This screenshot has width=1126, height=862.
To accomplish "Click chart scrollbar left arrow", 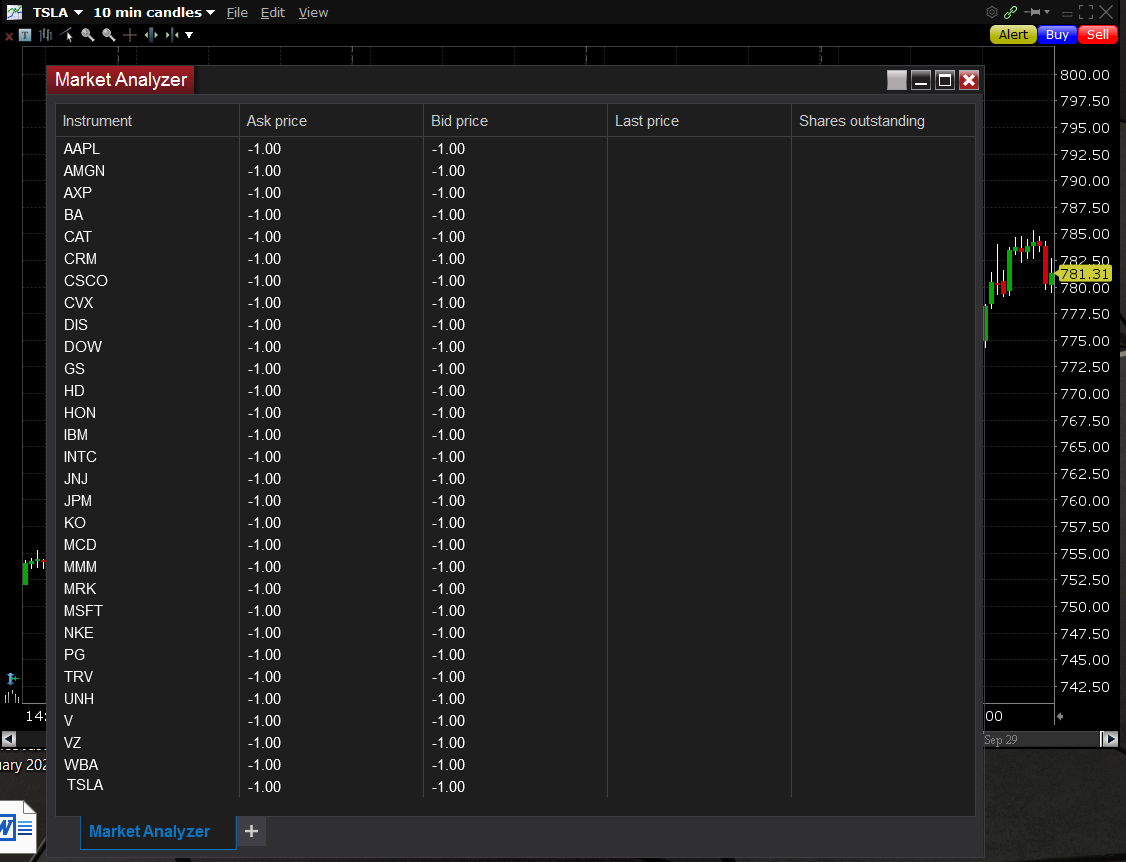I will coord(9,738).
